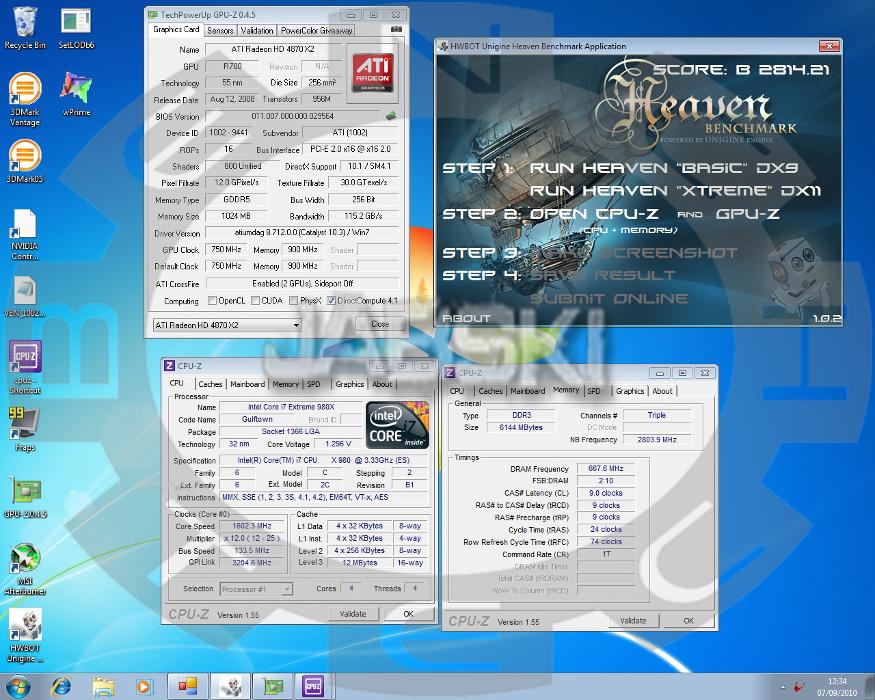875x700 pixels.
Task: Click the GPU-Z Name field value
Action: [273, 49]
